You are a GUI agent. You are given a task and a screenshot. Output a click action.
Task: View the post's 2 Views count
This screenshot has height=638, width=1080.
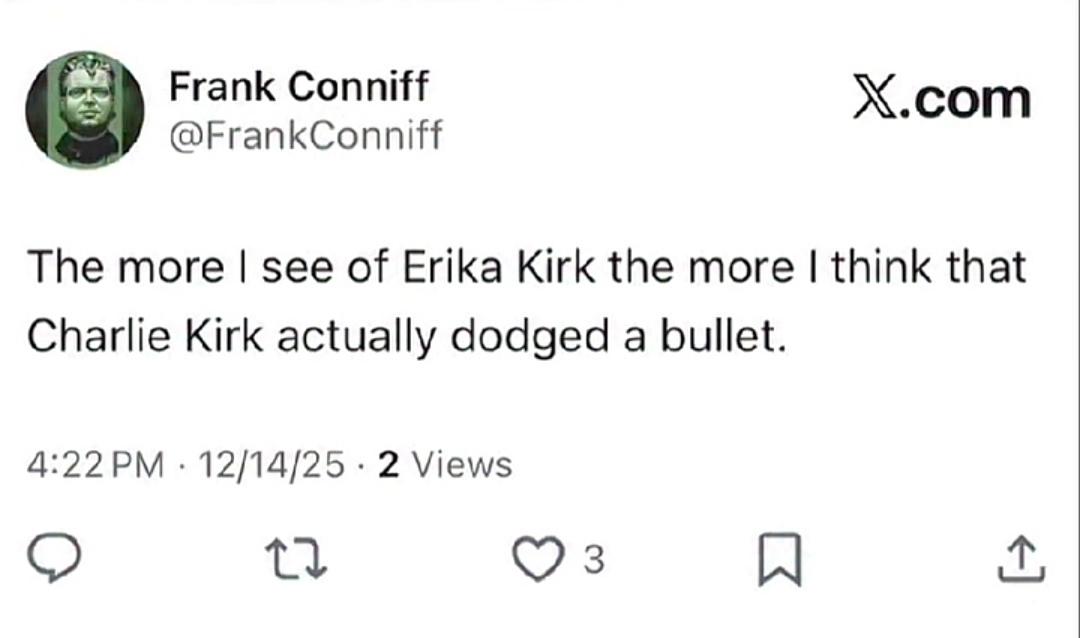[x=444, y=465]
